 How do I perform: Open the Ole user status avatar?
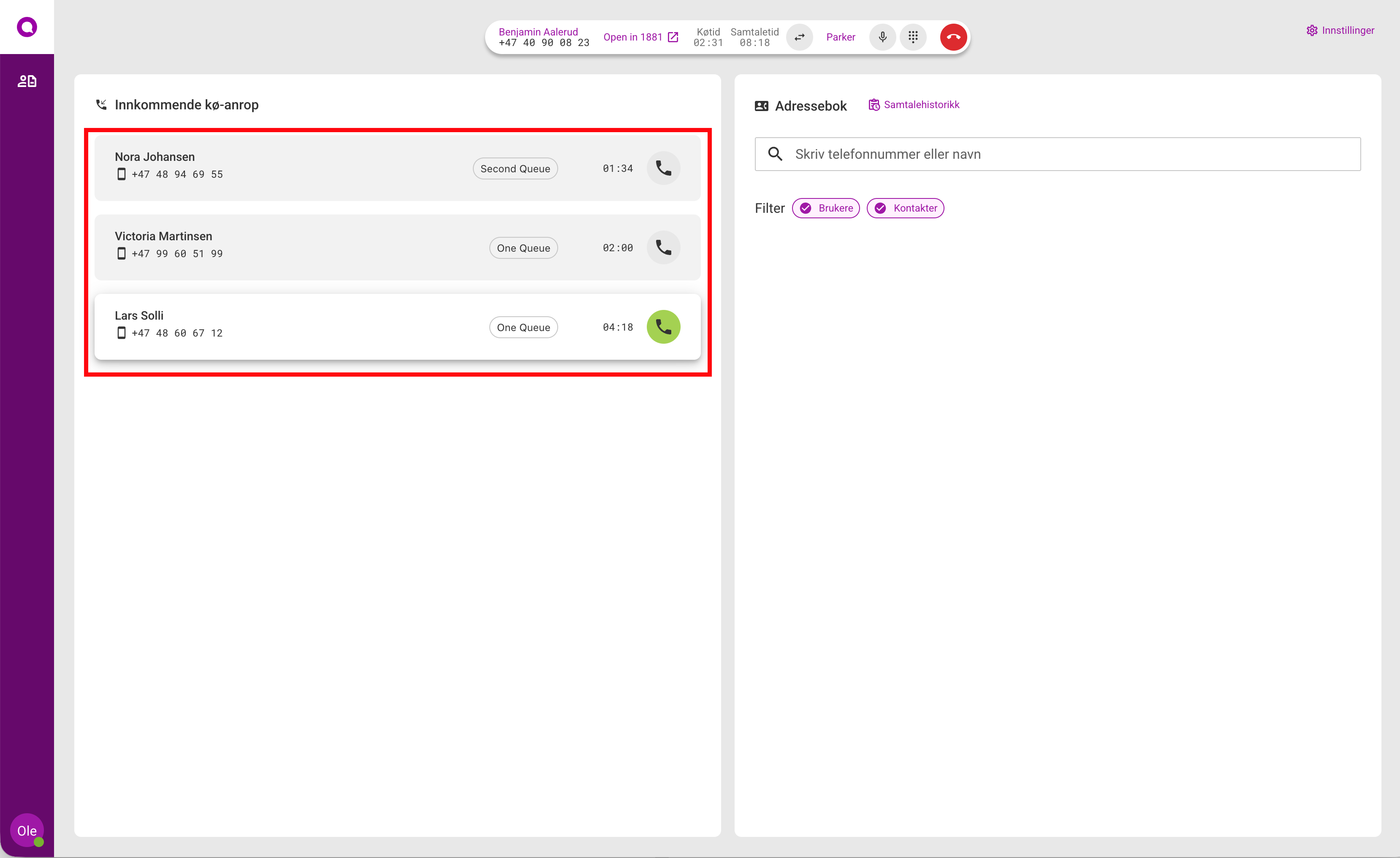tap(27, 830)
